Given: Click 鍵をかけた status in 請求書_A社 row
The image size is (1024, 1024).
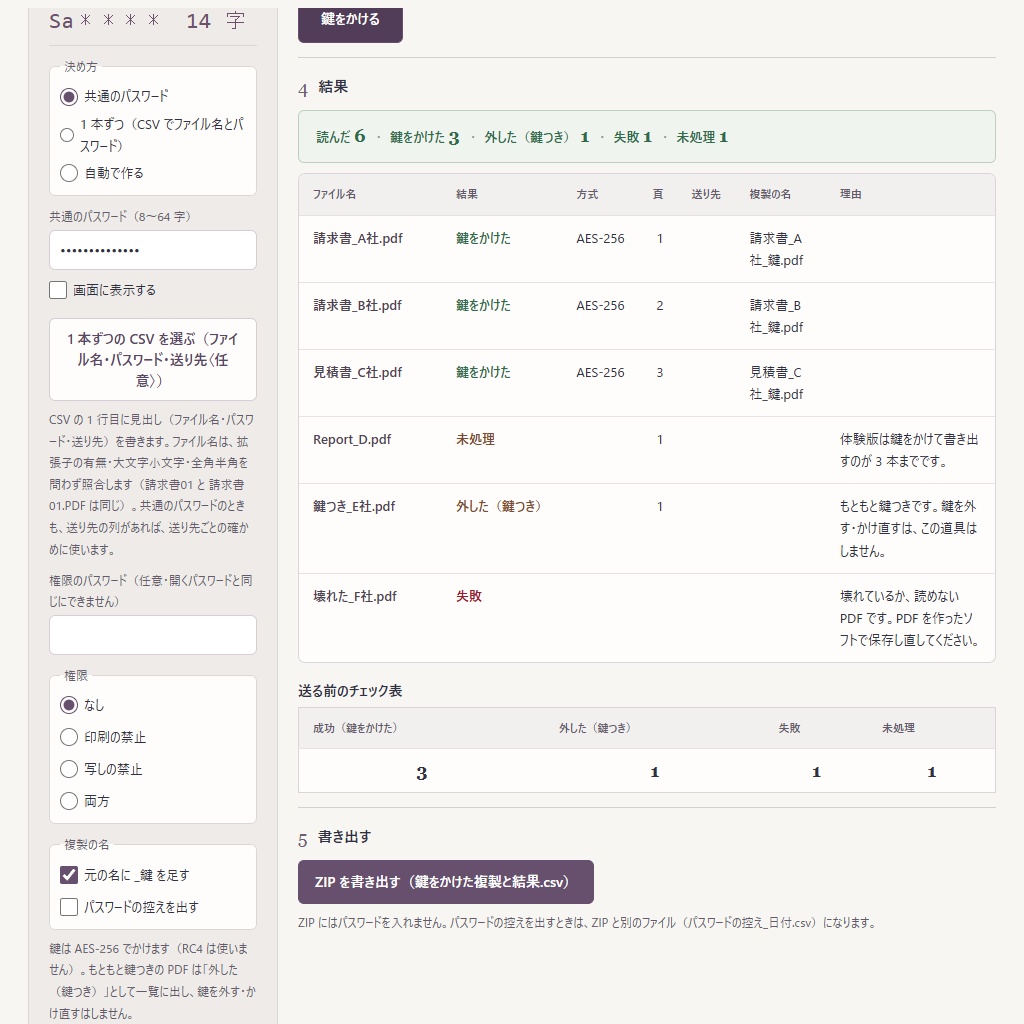Looking at the screenshot, I should pos(483,238).
